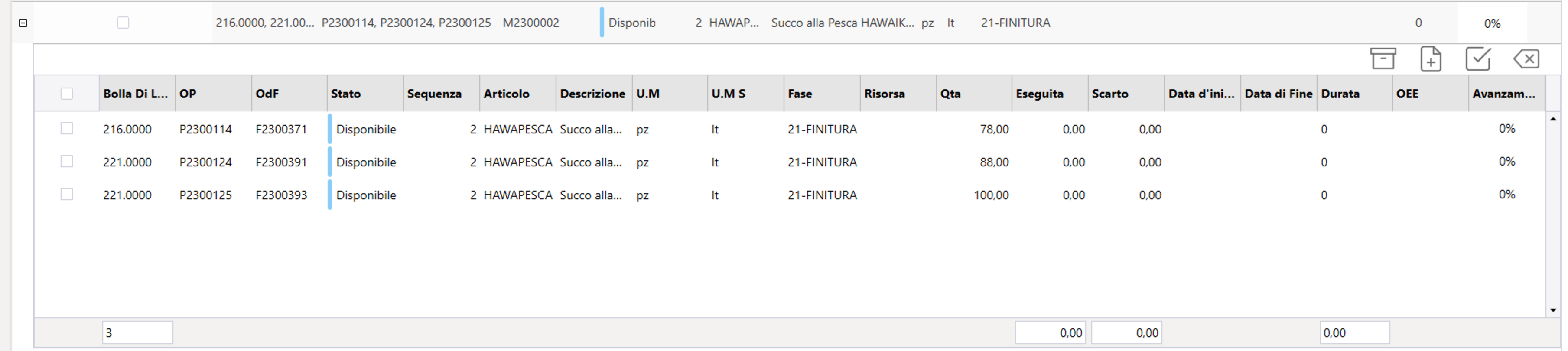
Task: Sort by the Stato column header
Action: click(x=365, y=94)
